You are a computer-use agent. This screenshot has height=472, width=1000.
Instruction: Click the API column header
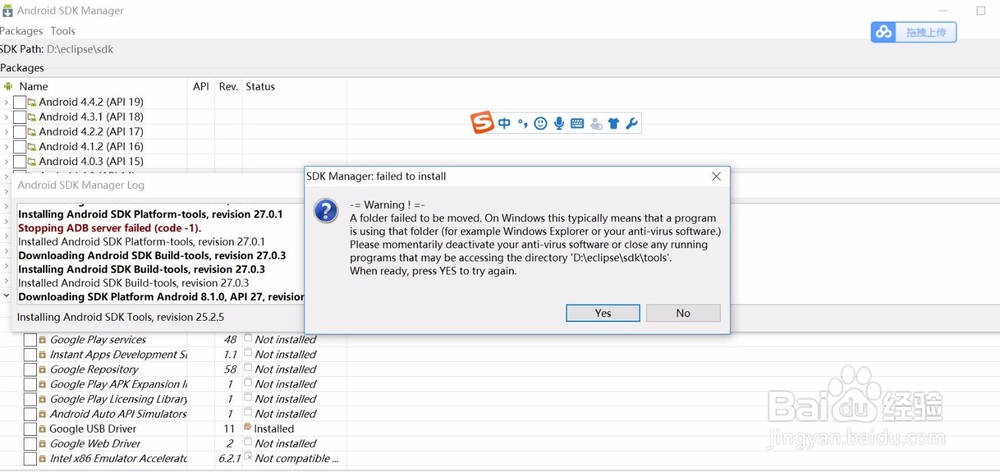click(x=201, y=86)
